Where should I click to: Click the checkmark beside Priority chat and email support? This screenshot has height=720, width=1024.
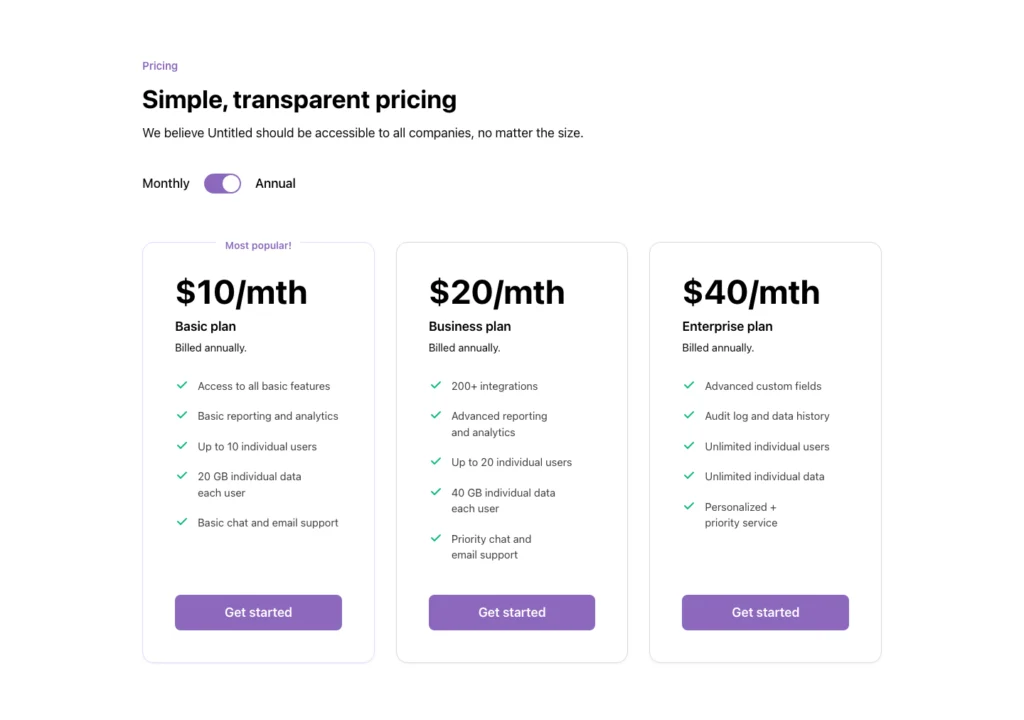coord(437,538)
